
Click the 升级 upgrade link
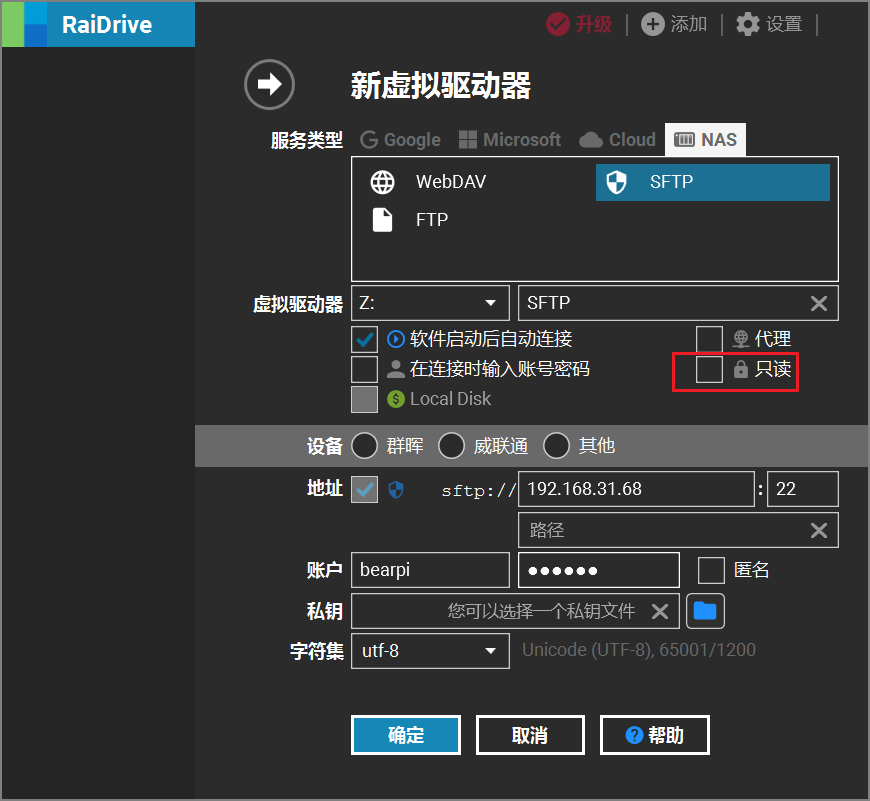[x=594, y=24]
